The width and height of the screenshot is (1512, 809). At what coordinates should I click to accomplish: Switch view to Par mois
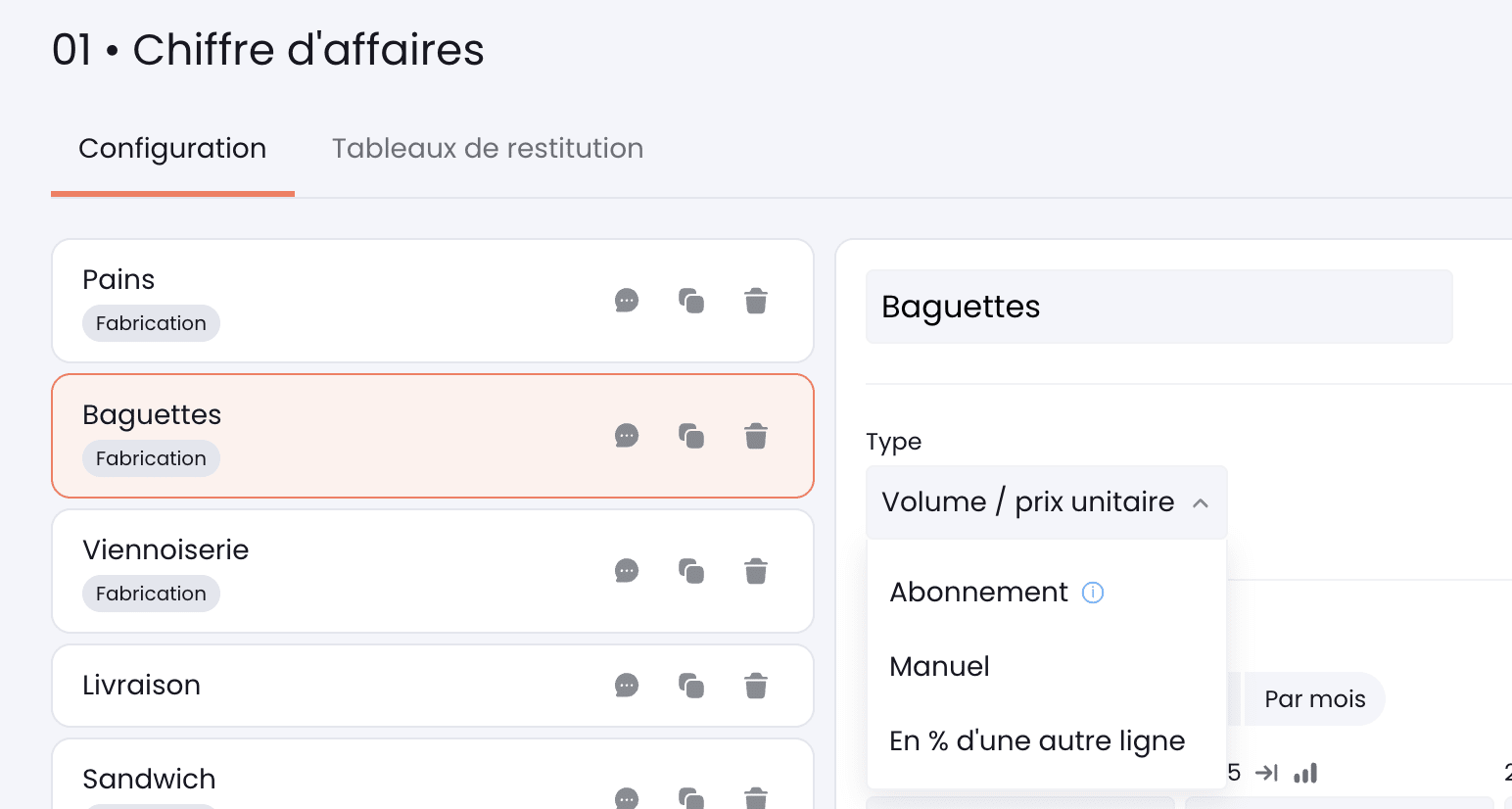1314,699
